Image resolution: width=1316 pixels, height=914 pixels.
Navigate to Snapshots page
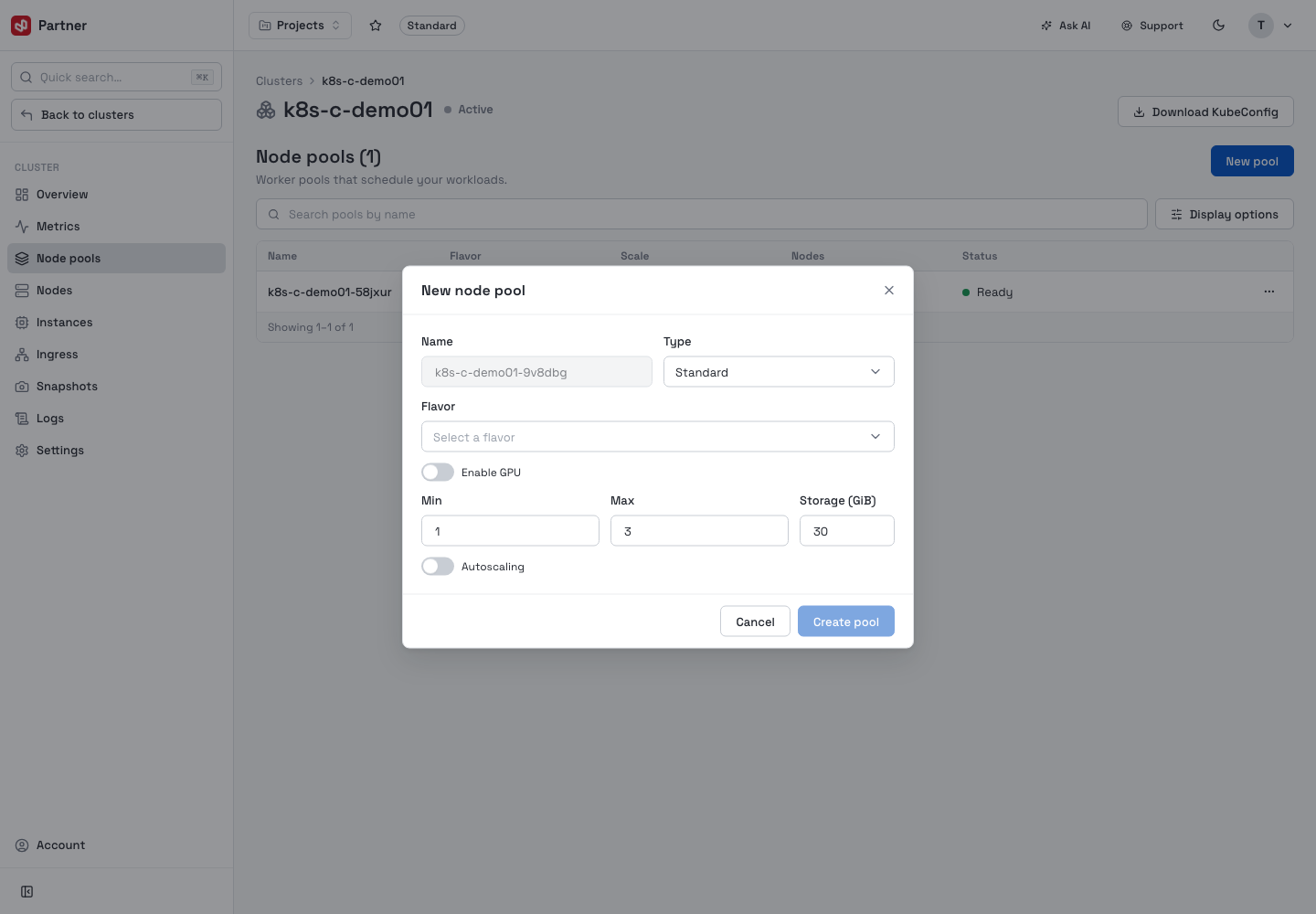point(116,387)
